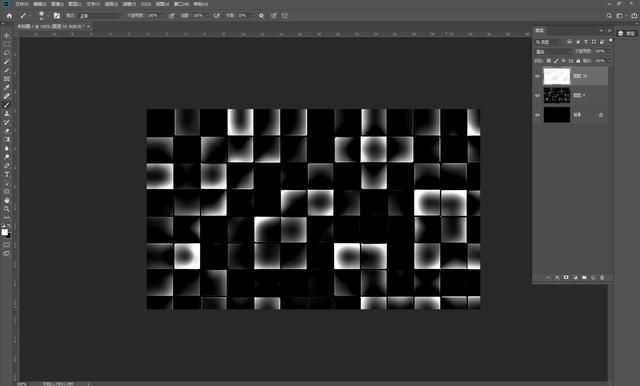The width and height of the screenshot is (640, 386).
Task: Open layer fill dropdown in Layers panel
Action: pyautogui.click(x=609, y=61)
